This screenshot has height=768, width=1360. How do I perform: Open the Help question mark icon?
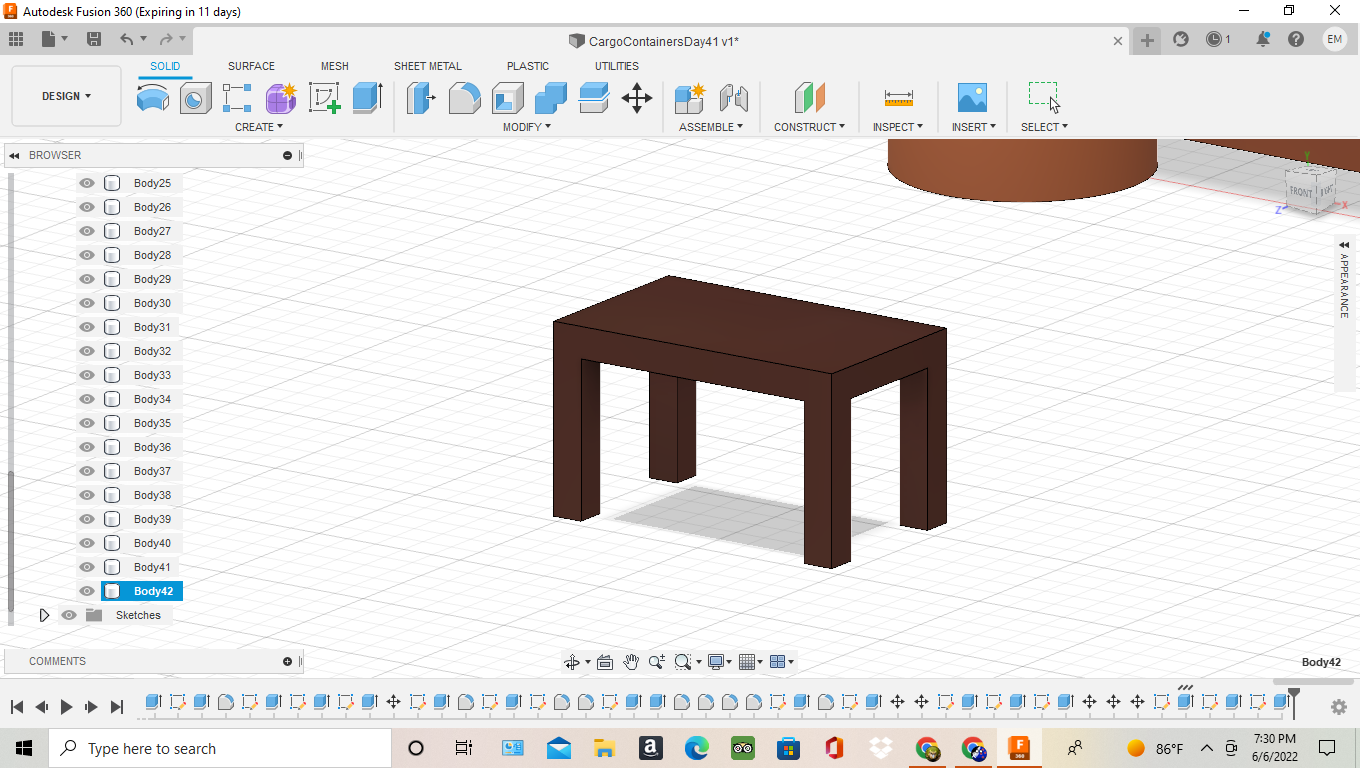(x=1296, y=39)
